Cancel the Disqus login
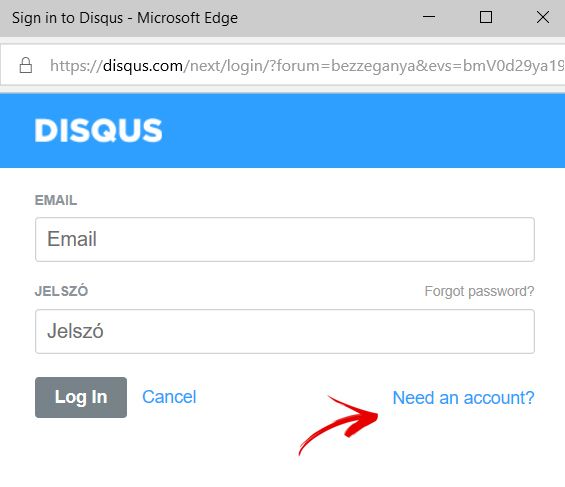Image resolution: width=565 pixels, height=487 pixels. tap(169, 397)
